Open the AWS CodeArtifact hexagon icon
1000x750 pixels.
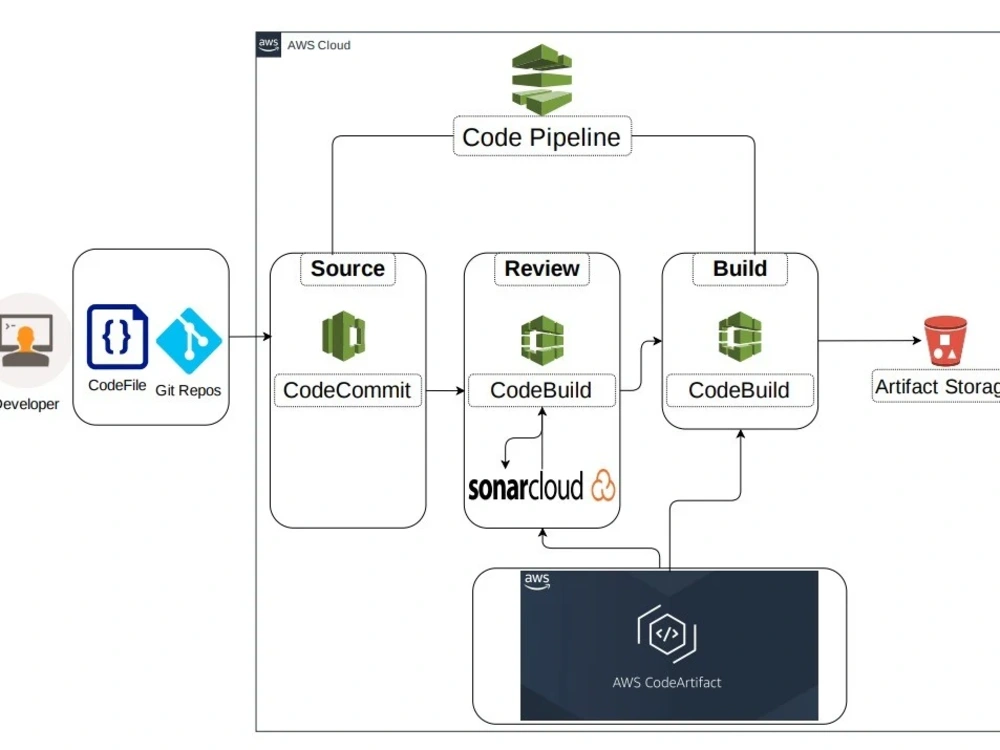(667, 633)
